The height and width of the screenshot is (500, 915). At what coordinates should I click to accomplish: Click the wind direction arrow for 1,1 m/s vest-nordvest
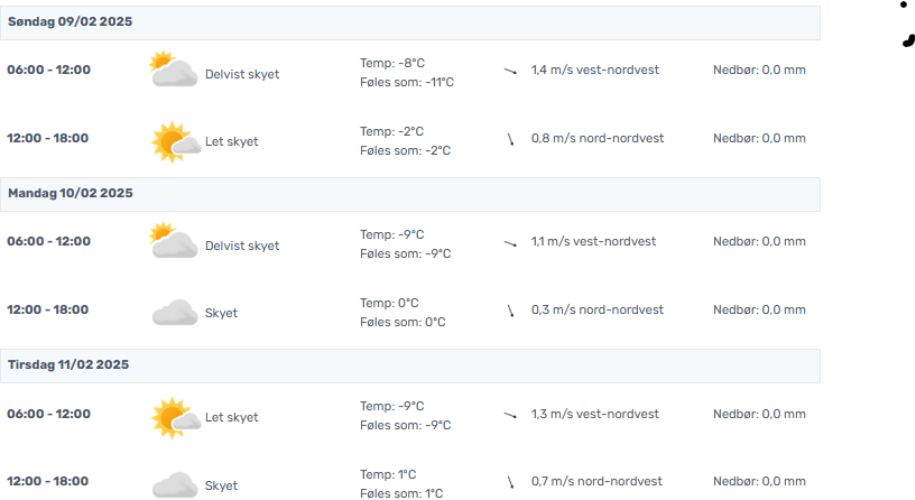[x=510, y=243]
